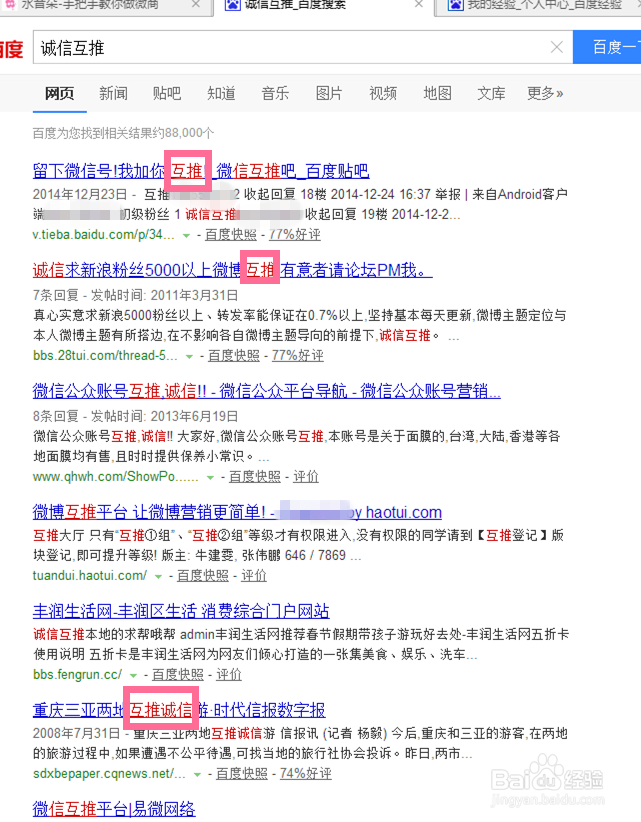
Task: Open result 微信公众账号互推,诚信!!
Action: coord(266,391)
